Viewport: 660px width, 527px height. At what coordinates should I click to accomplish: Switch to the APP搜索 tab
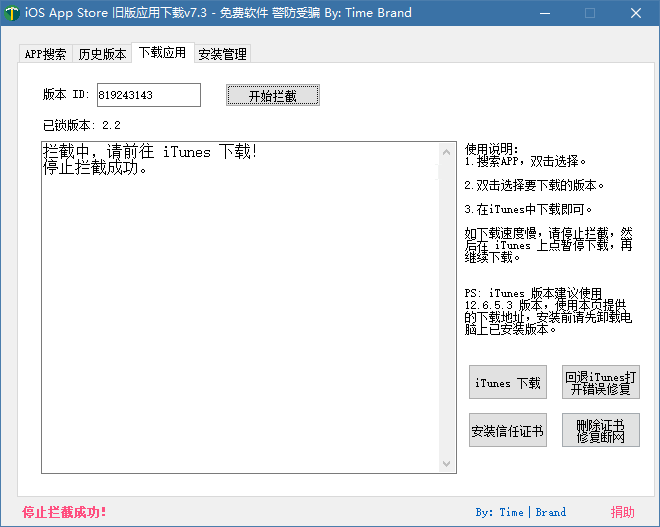[45, 54]
